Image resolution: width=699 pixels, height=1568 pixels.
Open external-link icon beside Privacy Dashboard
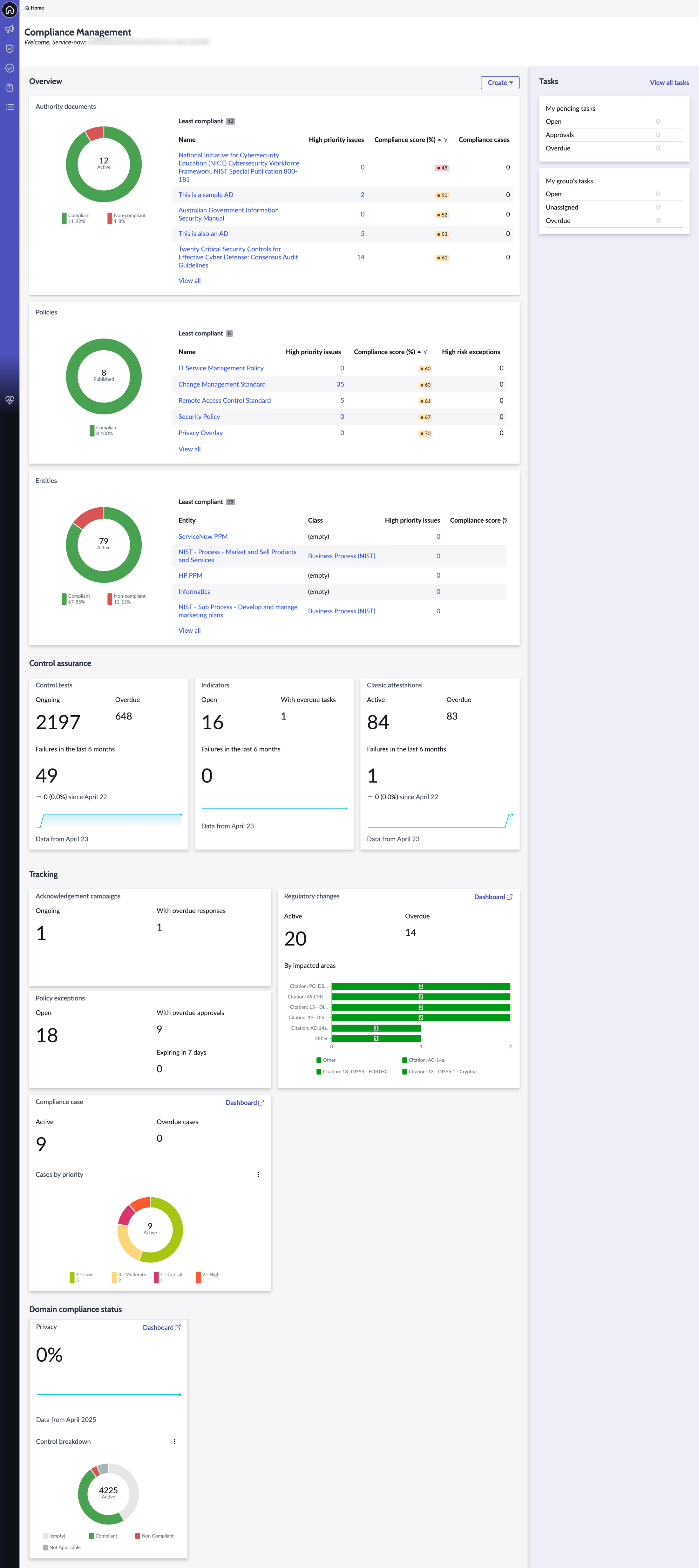[178, 1328]
